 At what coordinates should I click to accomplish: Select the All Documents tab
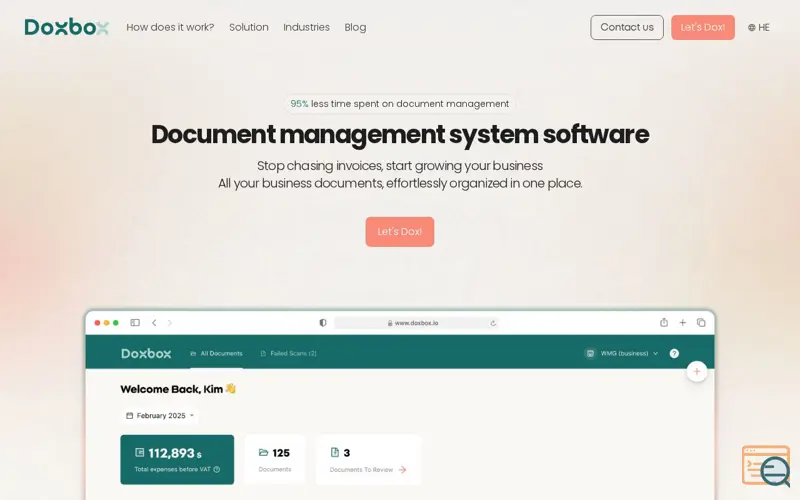216,353
